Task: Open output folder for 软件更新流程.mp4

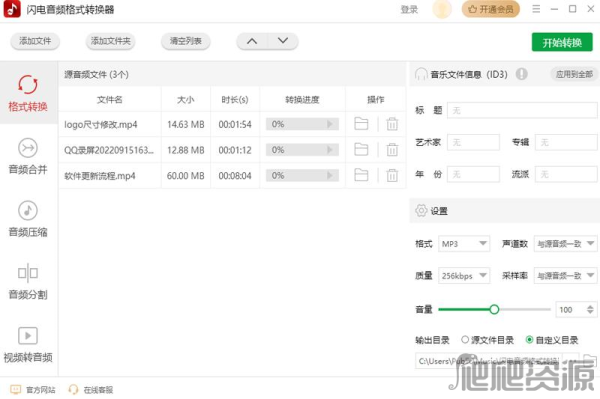Action: click(361, 175)
